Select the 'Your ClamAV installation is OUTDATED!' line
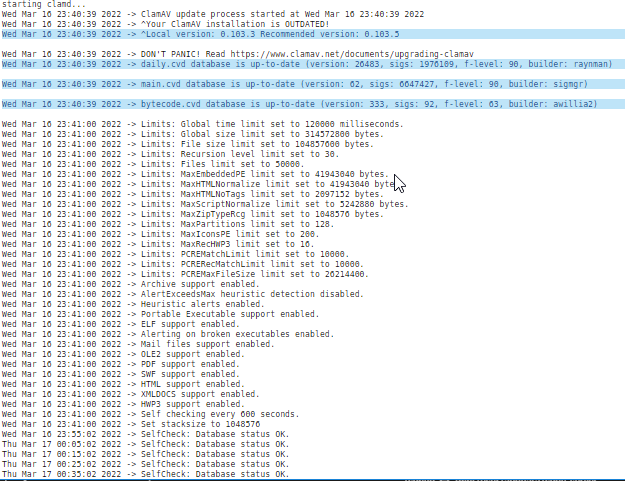 (x=165, y=24)
